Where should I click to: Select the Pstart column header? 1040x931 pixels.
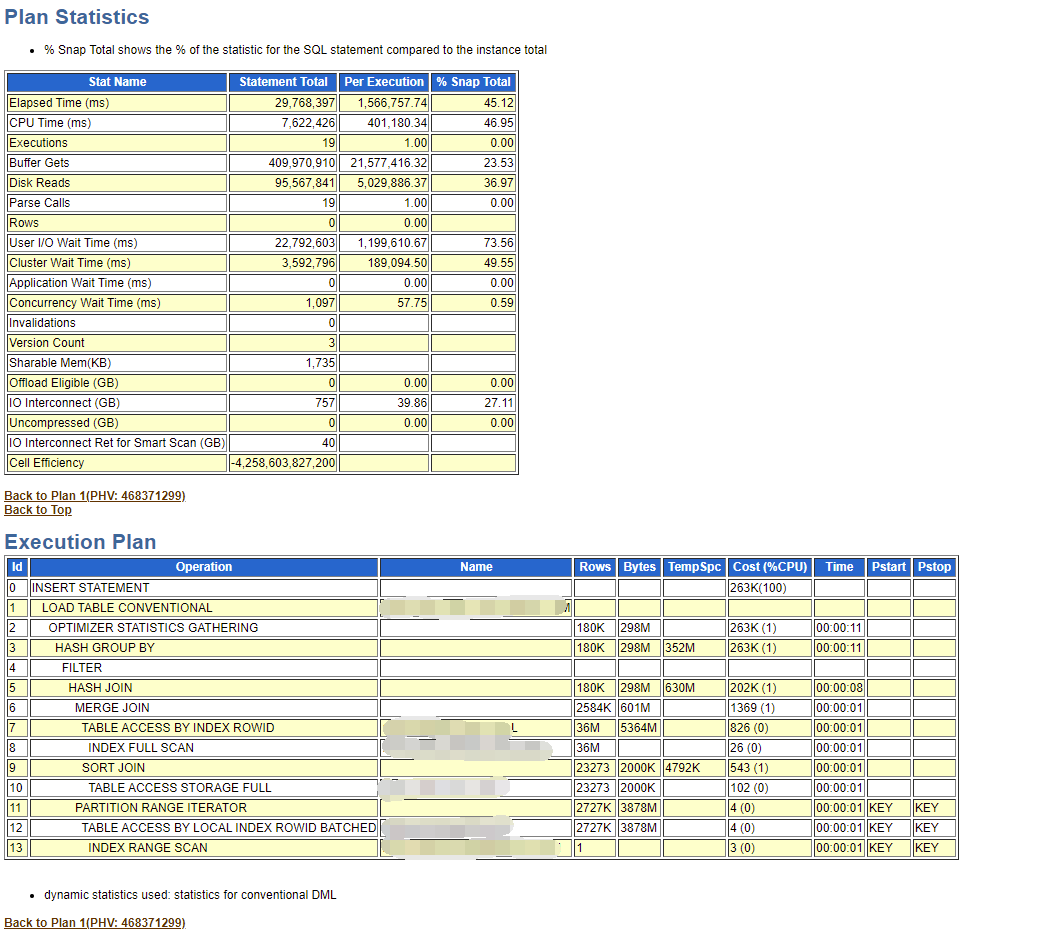(x=889, y=567)
